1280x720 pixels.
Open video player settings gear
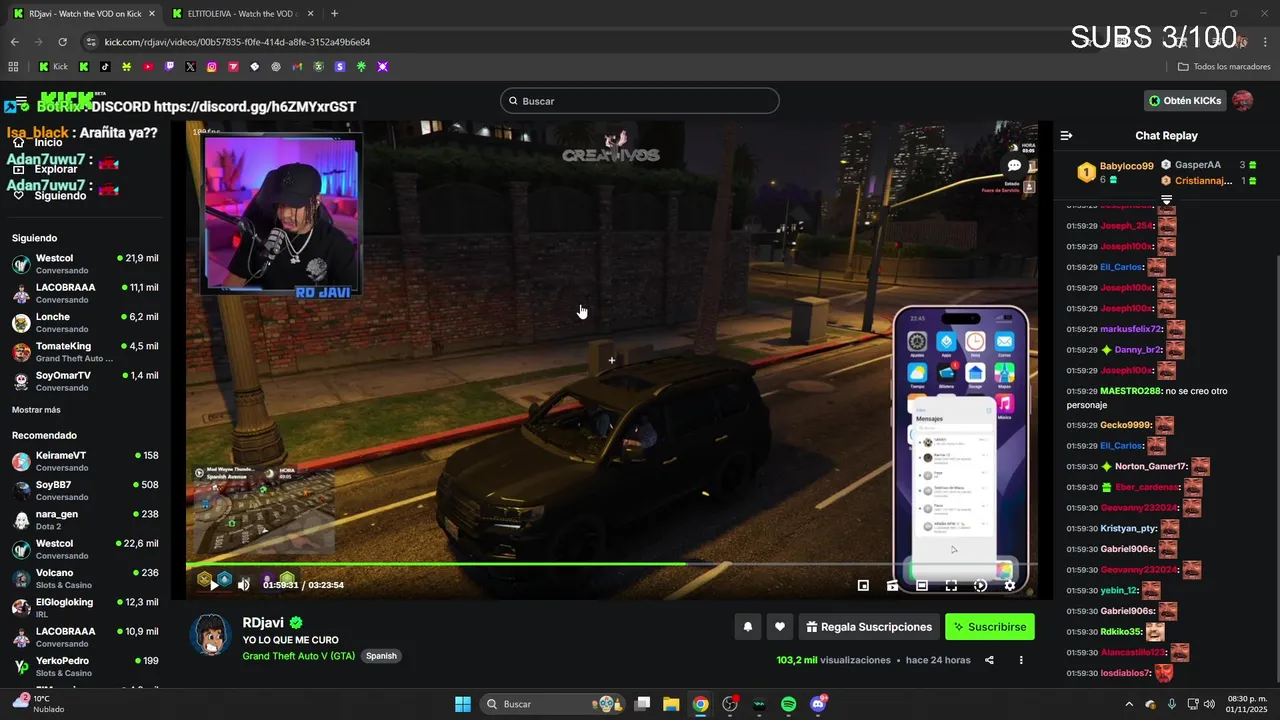(1009, 586)
